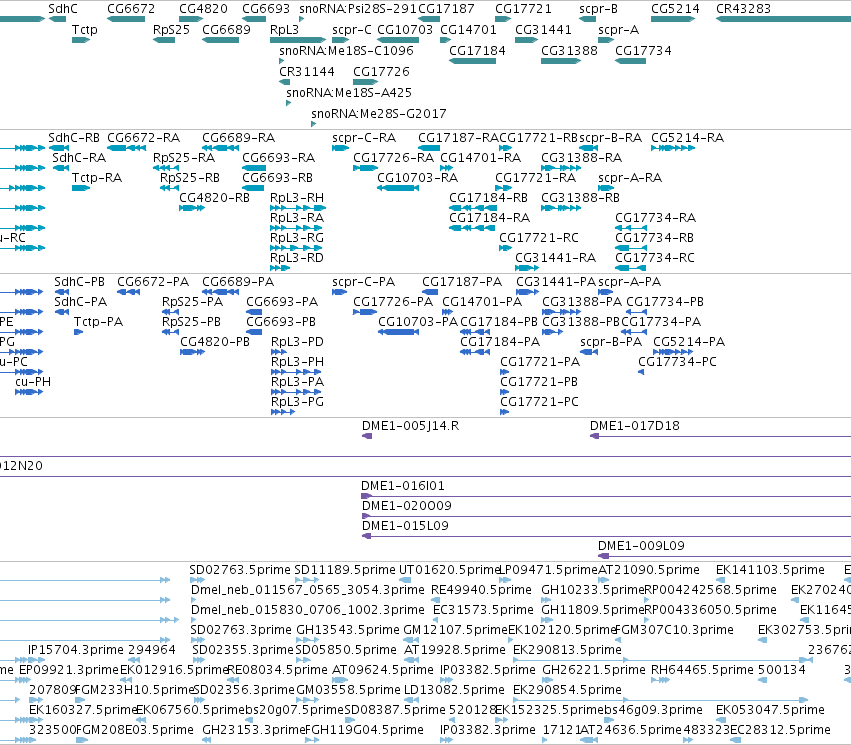Select the UT01620.5prime EST label
The height and width of the screenshot is (745, 851).
point(449,570)
